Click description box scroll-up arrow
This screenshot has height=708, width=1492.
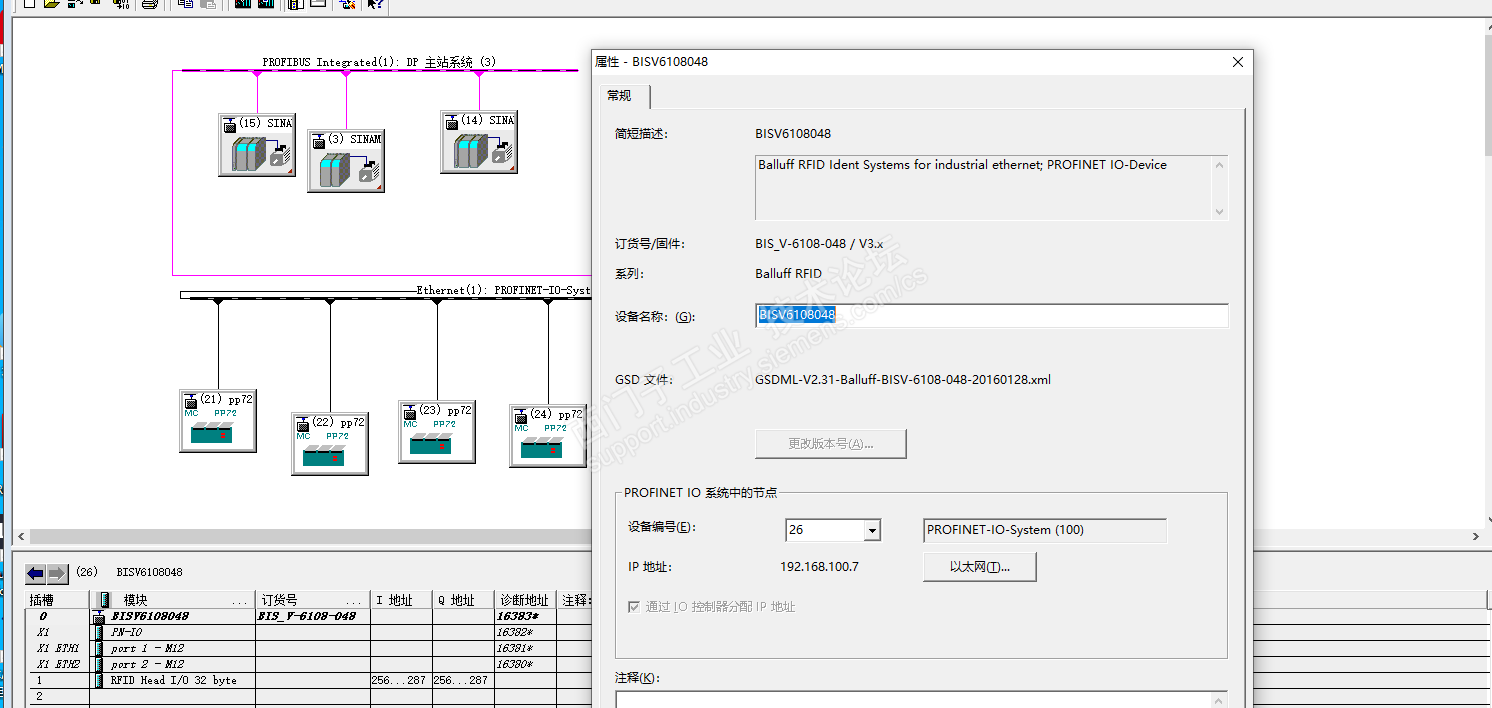pyautogui.click(x=1219, y=166)
